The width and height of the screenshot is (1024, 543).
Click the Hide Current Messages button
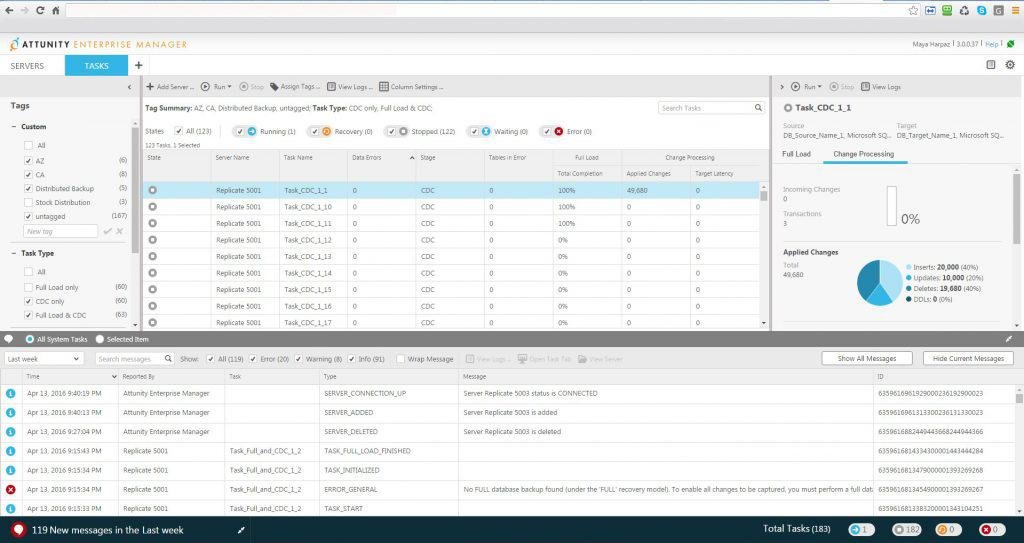click(x=968, y=358)
